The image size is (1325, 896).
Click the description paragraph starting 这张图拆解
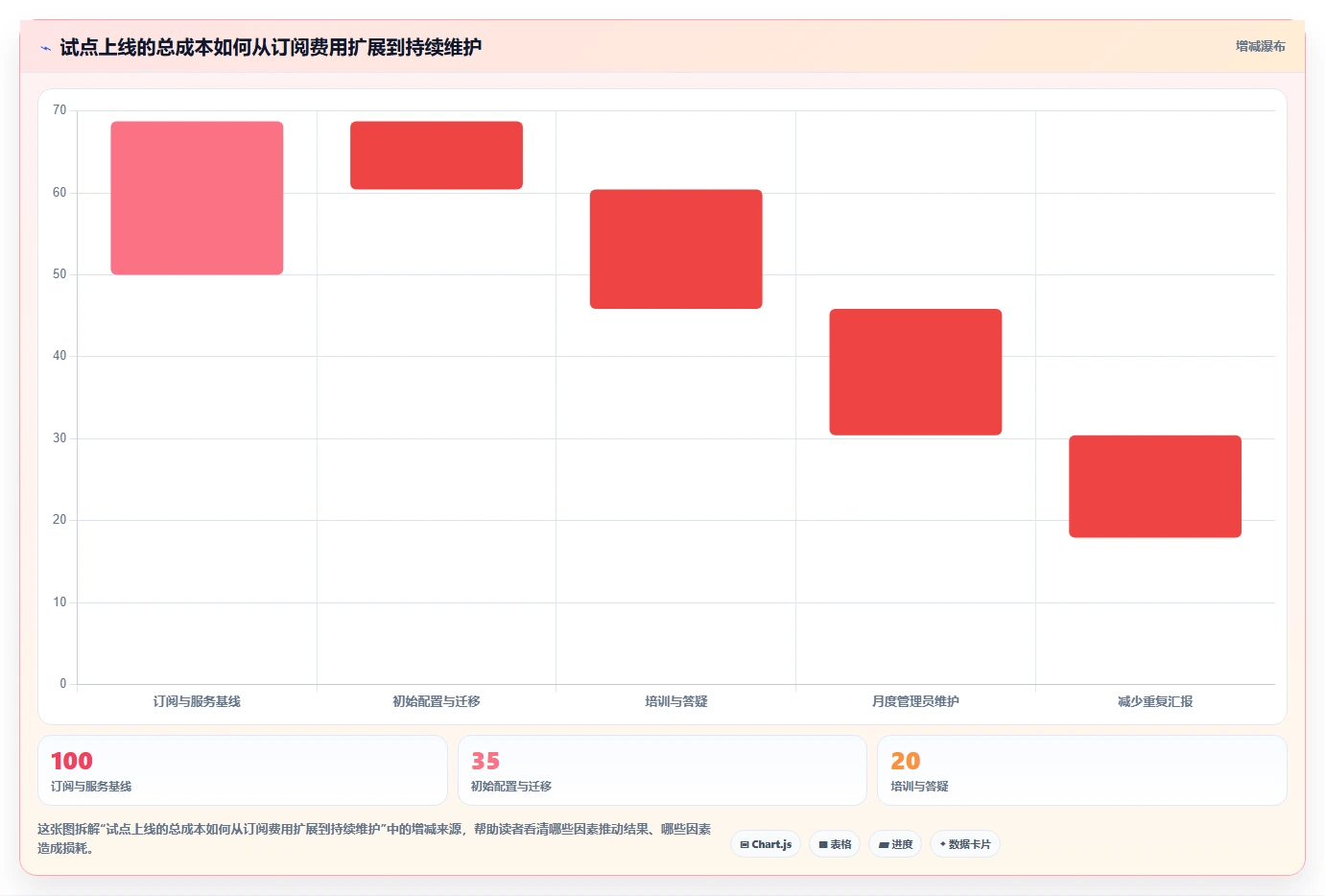(374, 838)
